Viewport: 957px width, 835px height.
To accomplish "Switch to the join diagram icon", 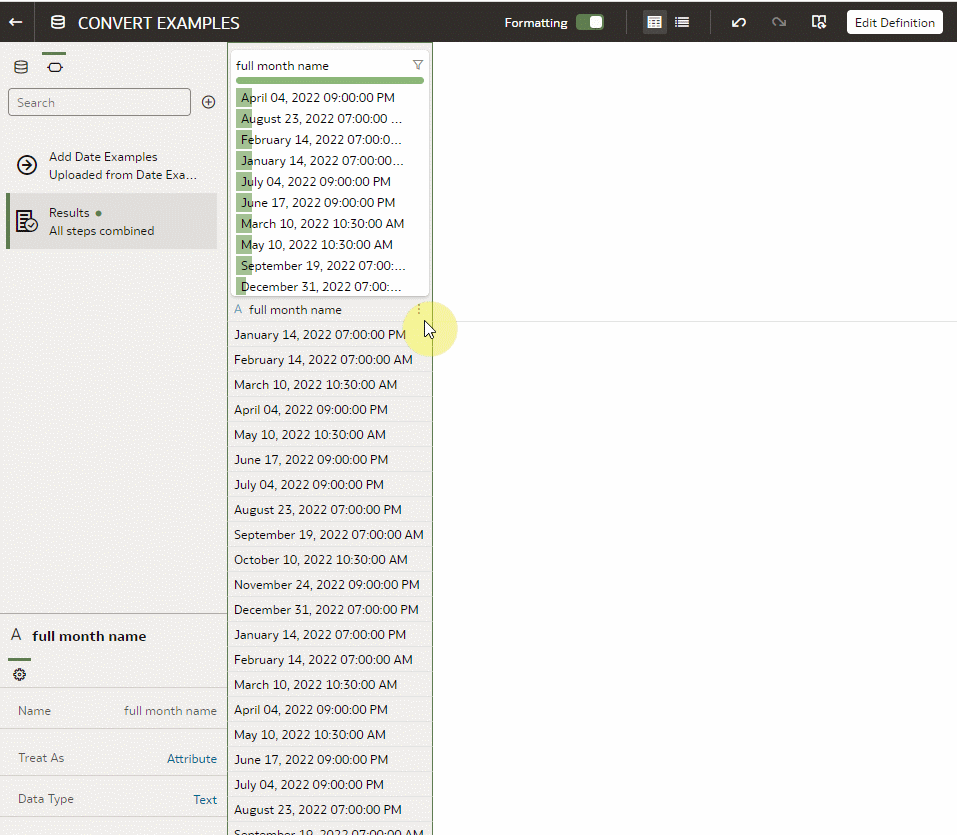I will click(54, 65).
